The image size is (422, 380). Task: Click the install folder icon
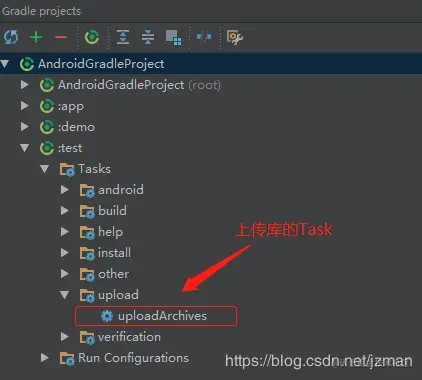click(x=87, y=253)
